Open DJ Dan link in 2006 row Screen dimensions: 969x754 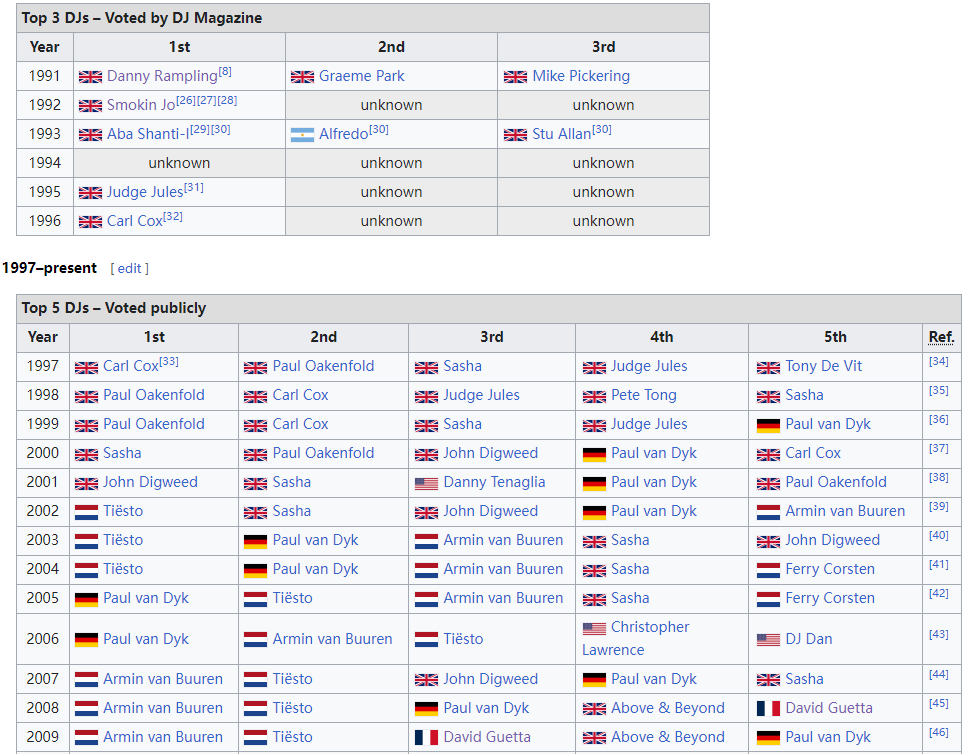pos(808,638)
